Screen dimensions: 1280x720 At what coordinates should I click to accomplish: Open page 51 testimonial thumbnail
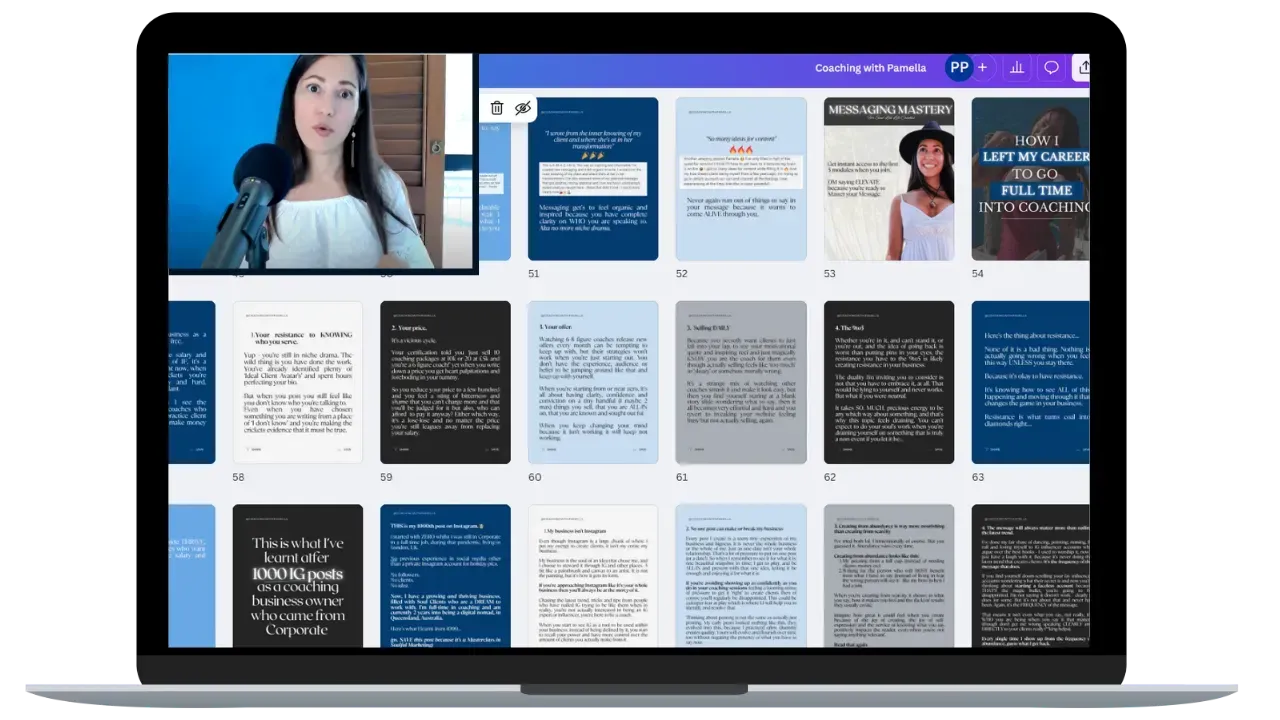tap(593, 178)
